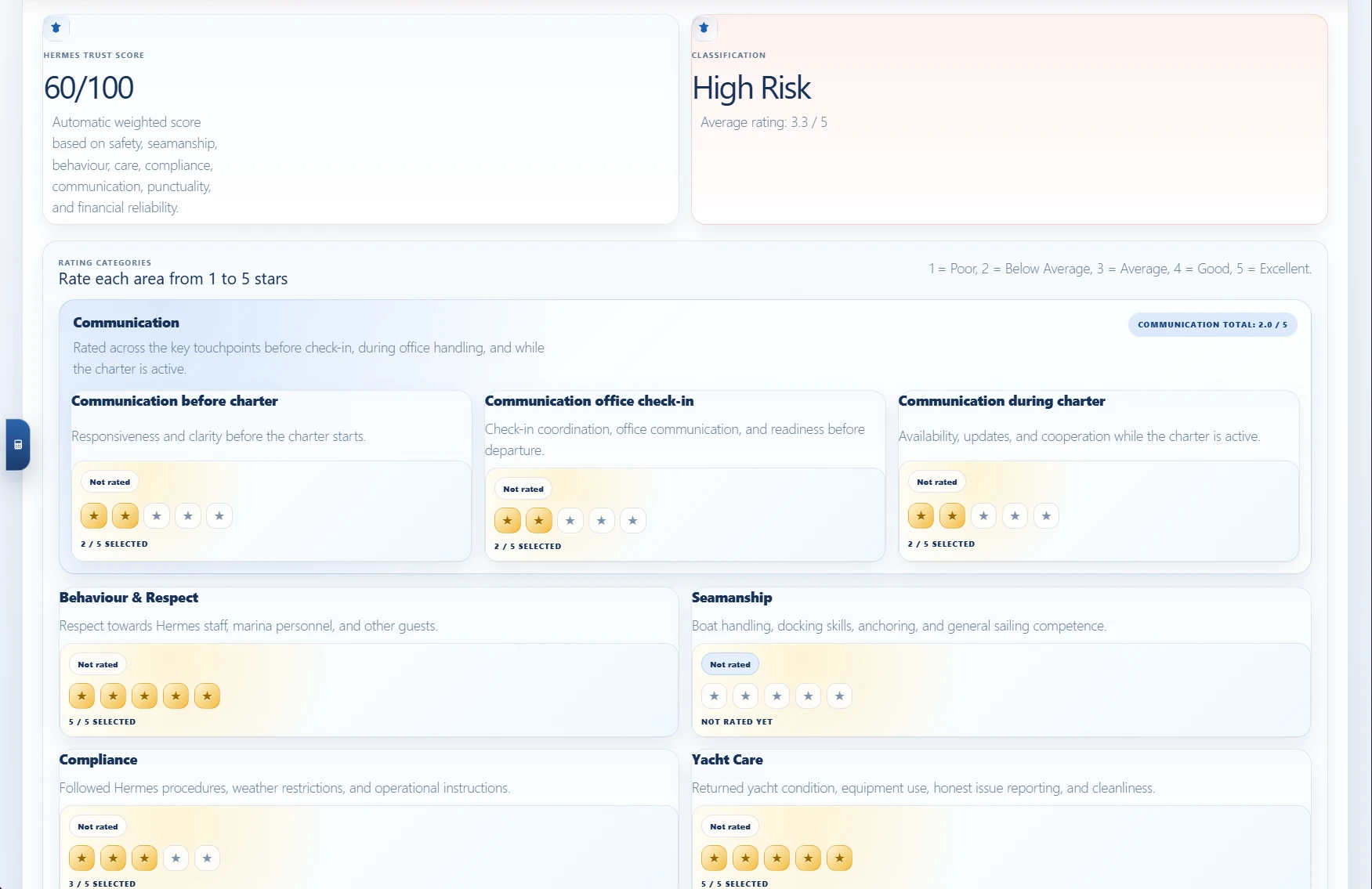Rate Seamanship 5 stars
Screen dimensions: 1372x889
click(x=840, y=696)
